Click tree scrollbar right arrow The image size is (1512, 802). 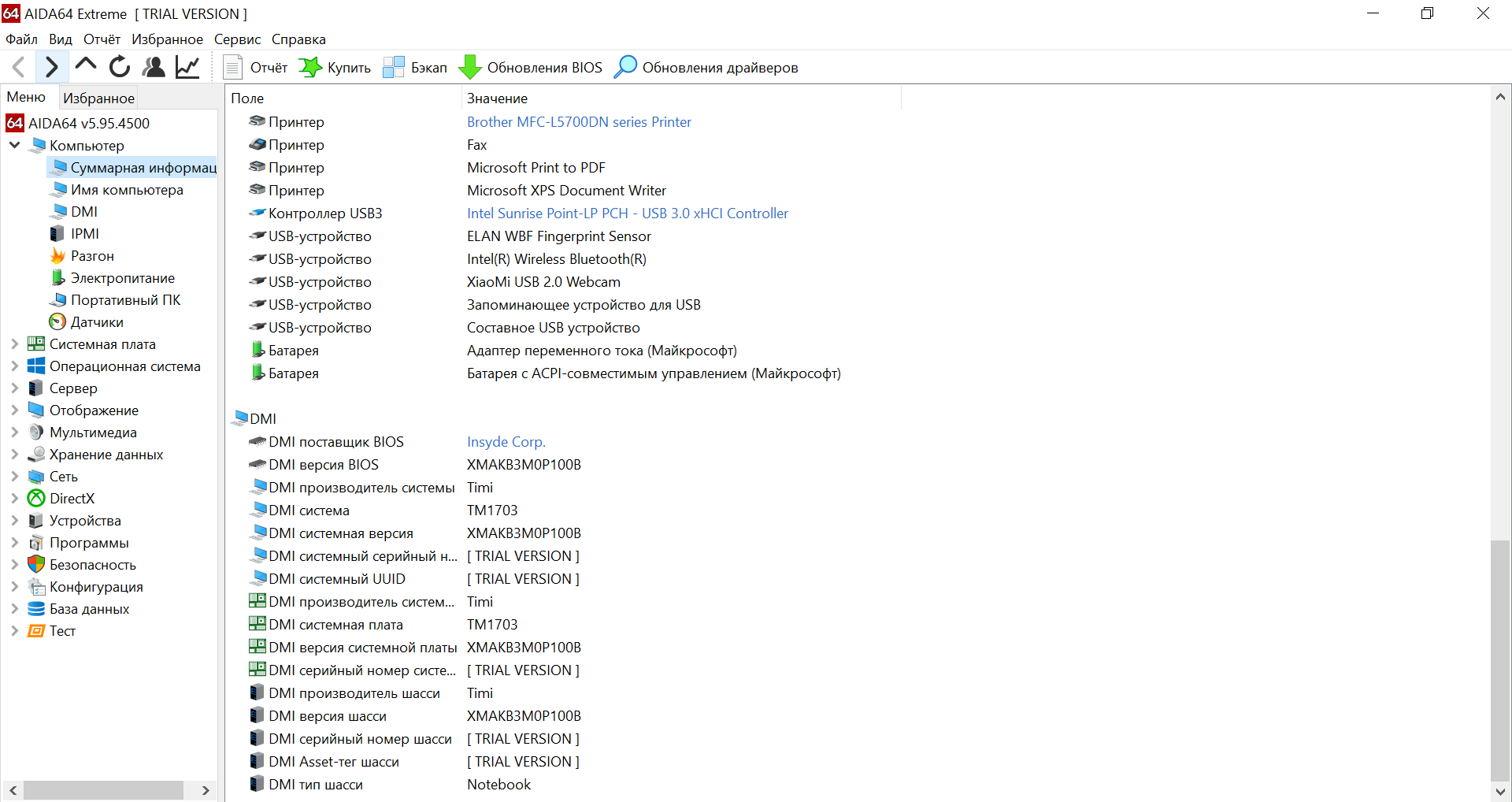point(206,790)
